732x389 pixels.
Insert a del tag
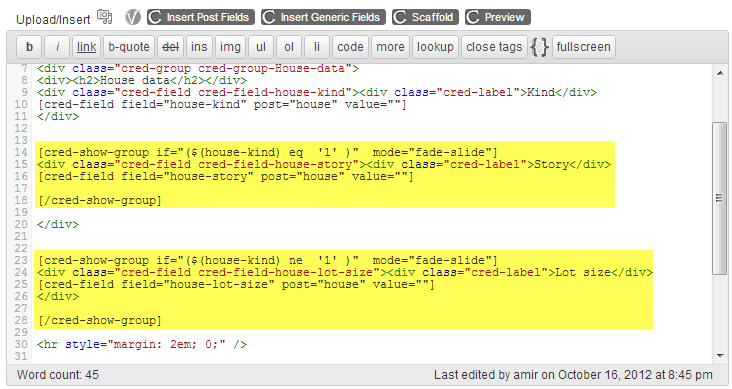170,47
